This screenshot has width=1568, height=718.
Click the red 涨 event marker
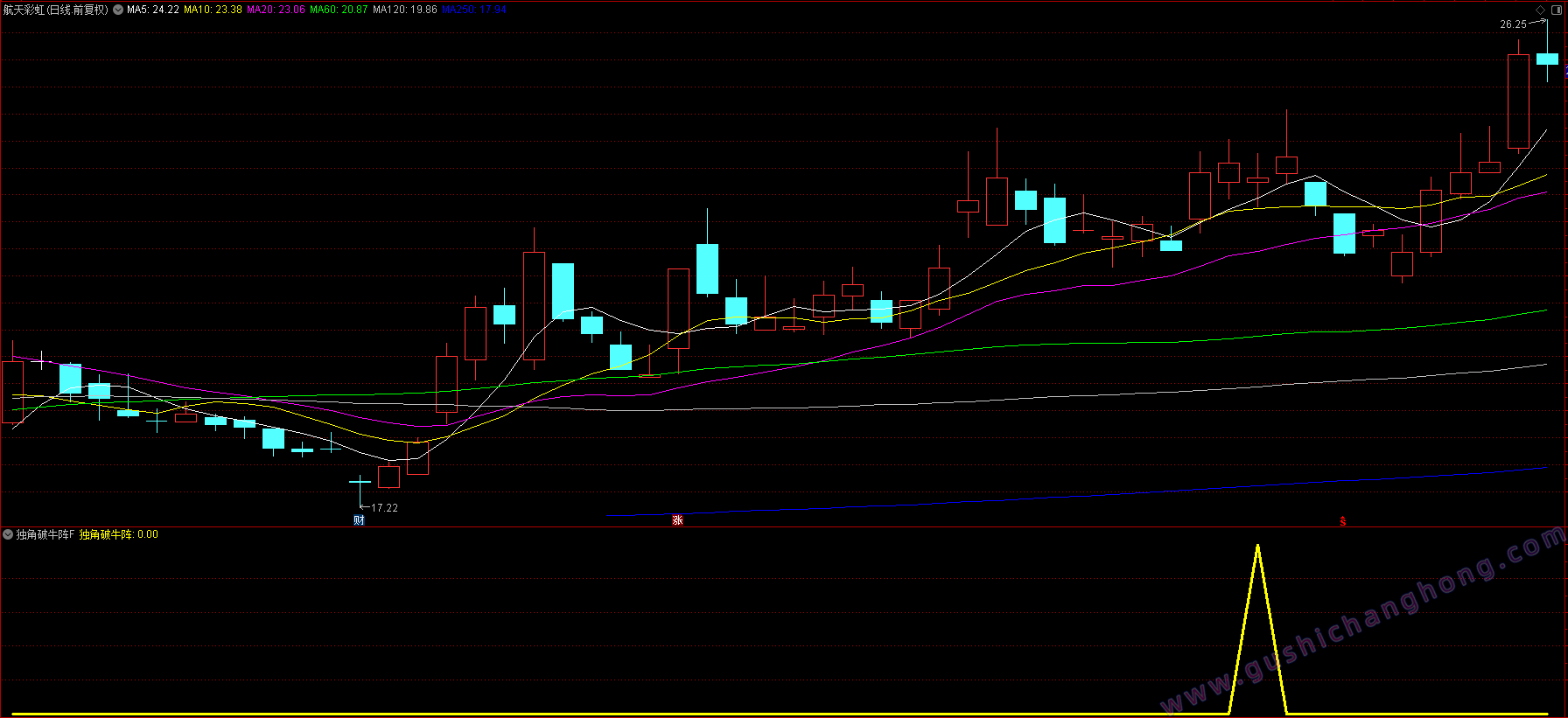click(677, 520)
